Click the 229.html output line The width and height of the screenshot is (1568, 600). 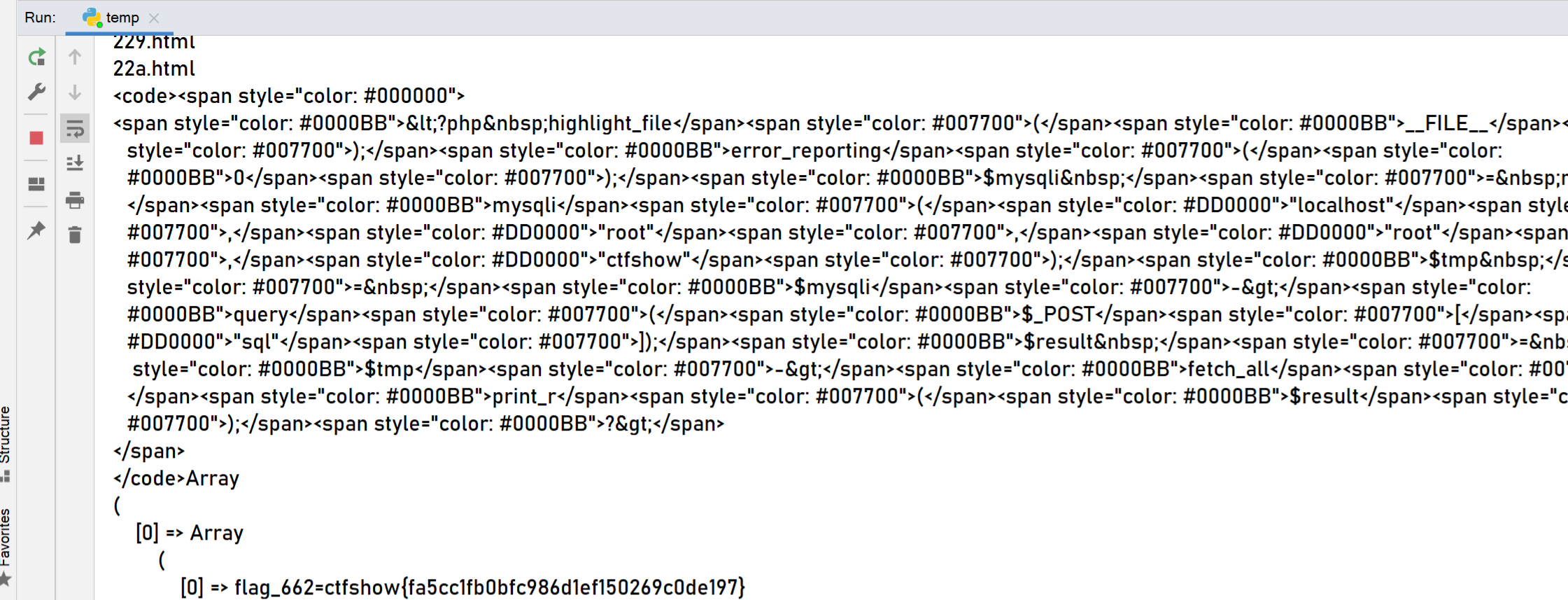coord(154,43)
